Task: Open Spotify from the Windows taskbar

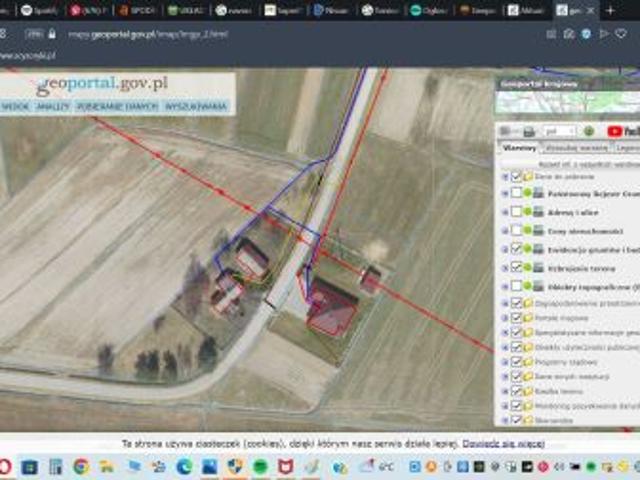Action: coord(260,467)
